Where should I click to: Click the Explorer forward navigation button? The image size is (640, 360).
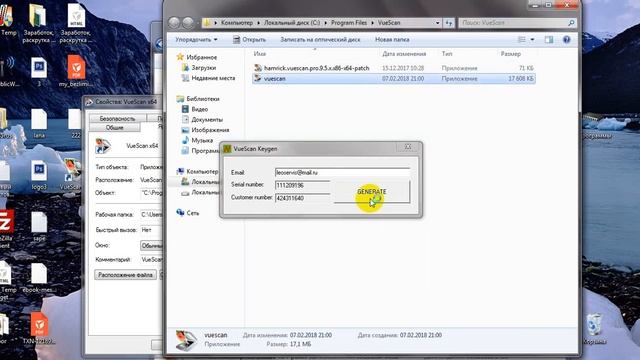coord(188,23)
